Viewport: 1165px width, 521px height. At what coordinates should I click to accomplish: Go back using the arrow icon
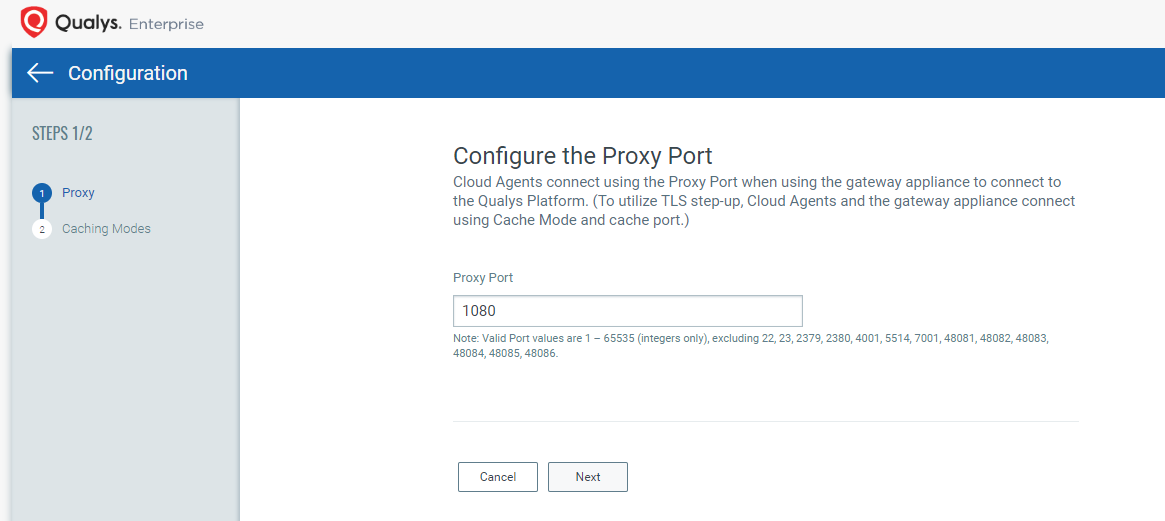40,73
